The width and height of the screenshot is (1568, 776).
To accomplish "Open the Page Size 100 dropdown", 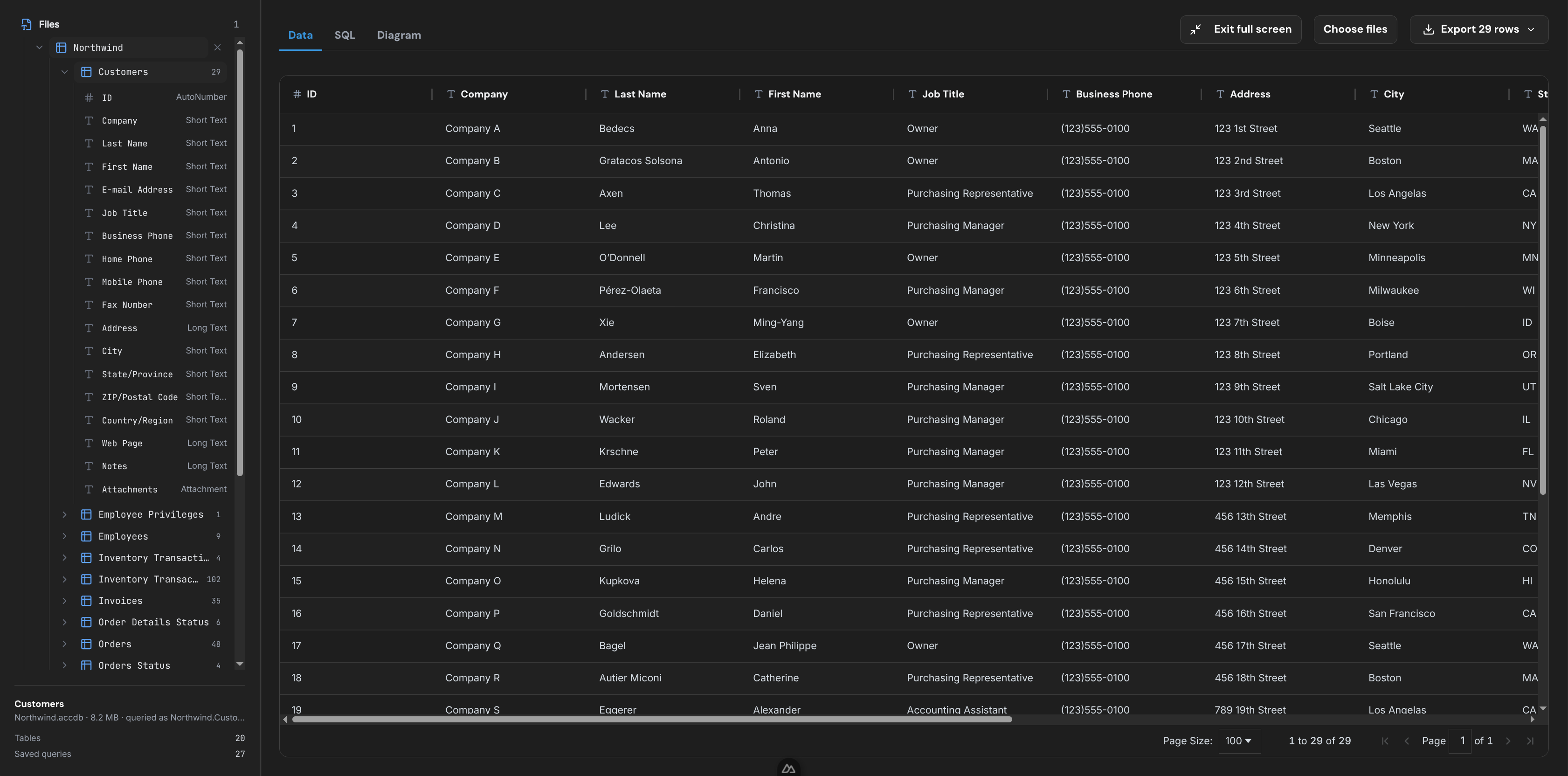I will [x=1239, y=741].
